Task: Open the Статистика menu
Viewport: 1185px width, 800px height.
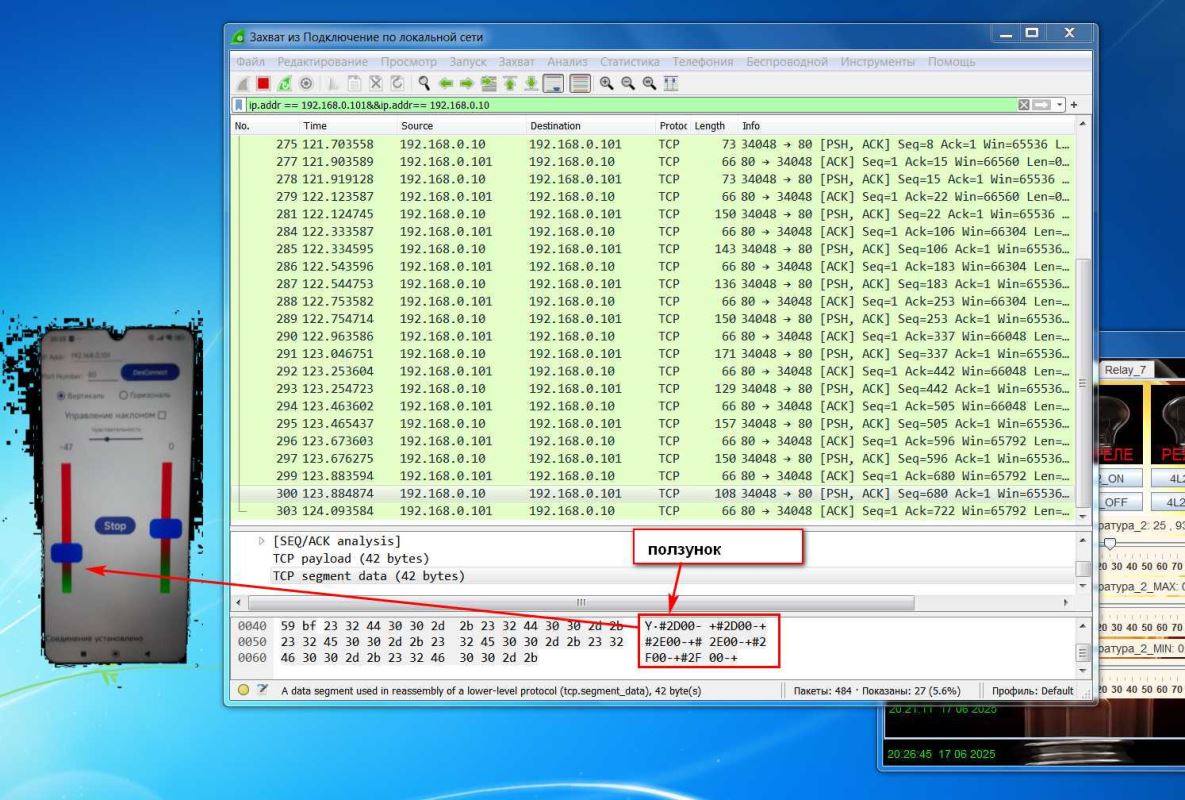Action: [629, 62]
